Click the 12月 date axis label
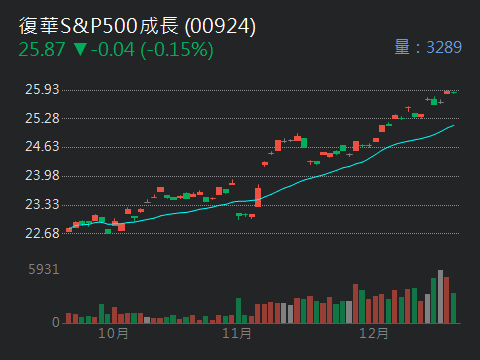The image size is (480, 360). coord(374,333)
